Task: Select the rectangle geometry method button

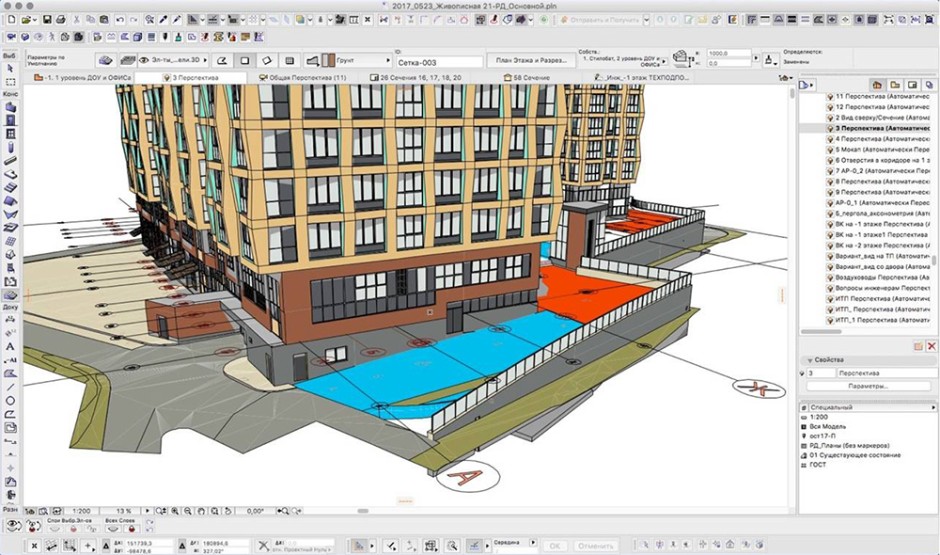Action: 245,61
